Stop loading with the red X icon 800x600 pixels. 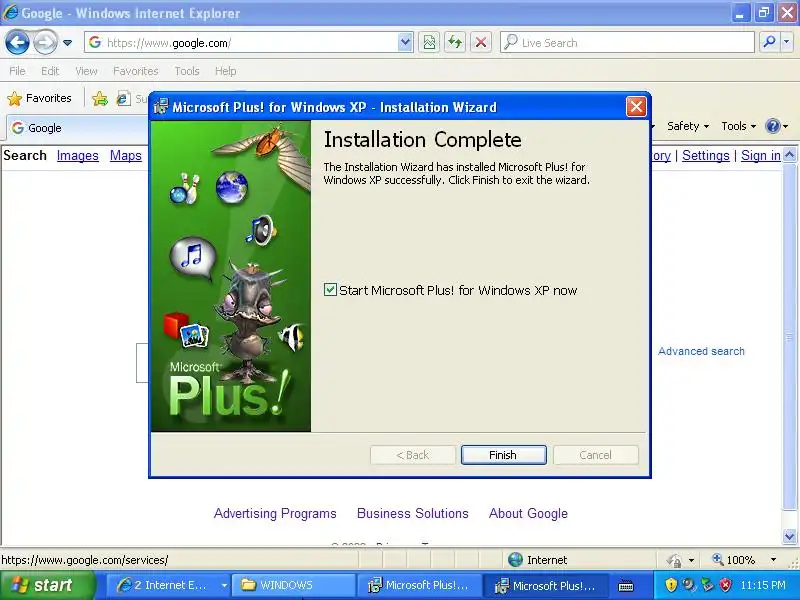point(480,43)
